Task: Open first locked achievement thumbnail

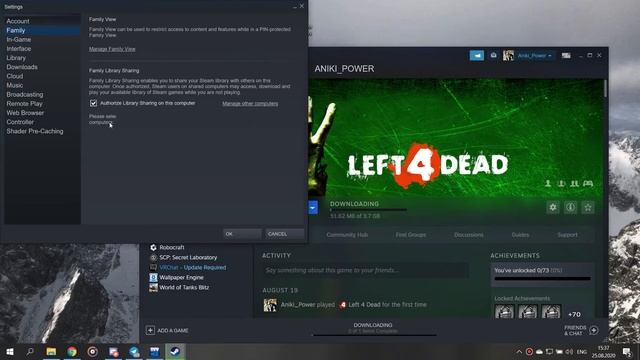Action: tap(504, 312)
